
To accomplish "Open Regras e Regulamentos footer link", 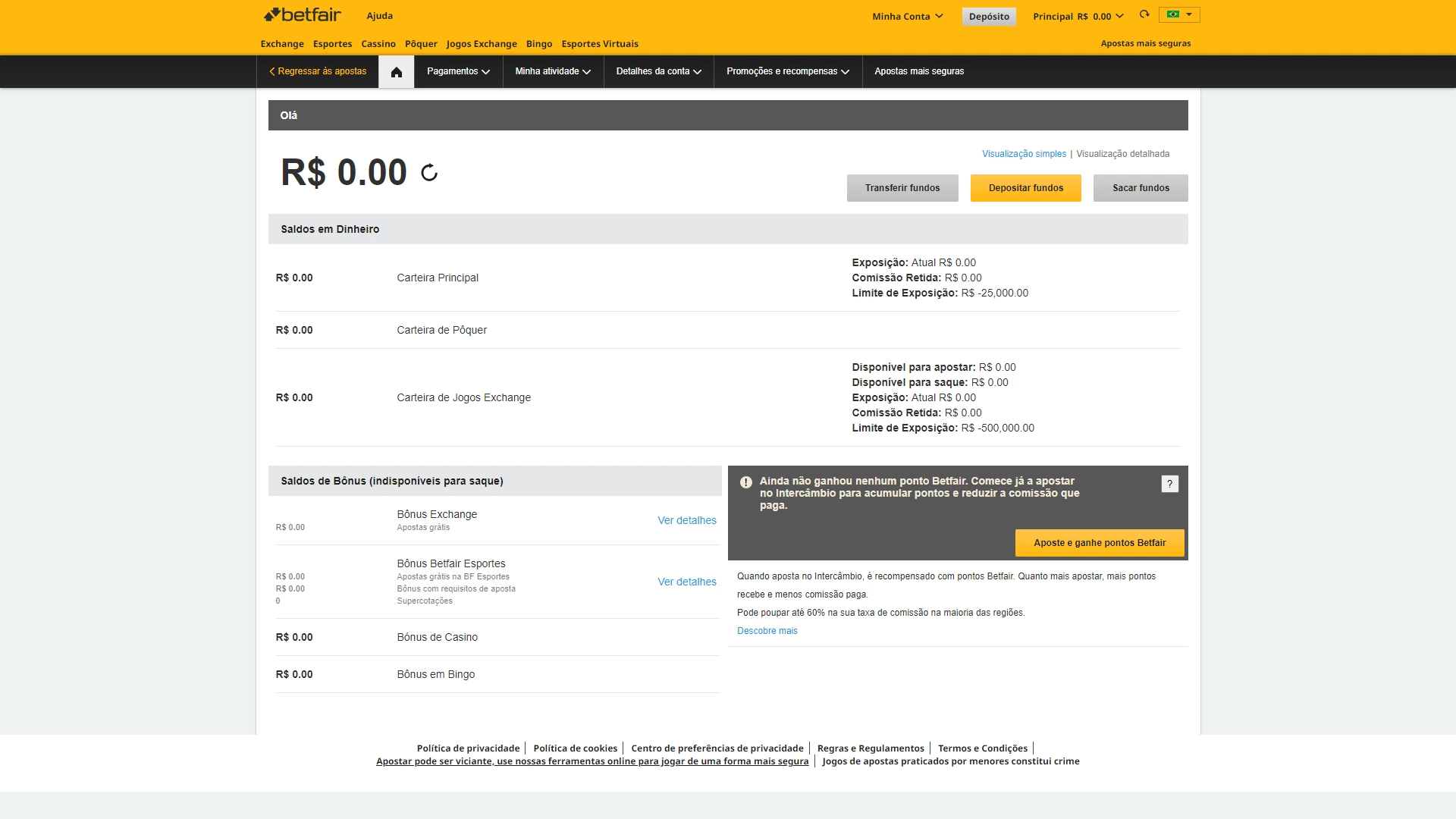I will point(871,748).
